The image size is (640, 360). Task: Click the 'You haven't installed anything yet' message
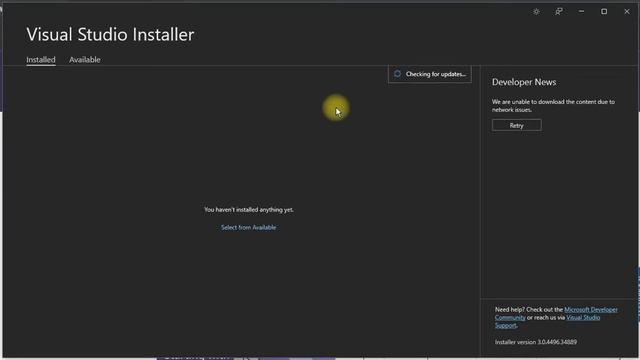249,209
